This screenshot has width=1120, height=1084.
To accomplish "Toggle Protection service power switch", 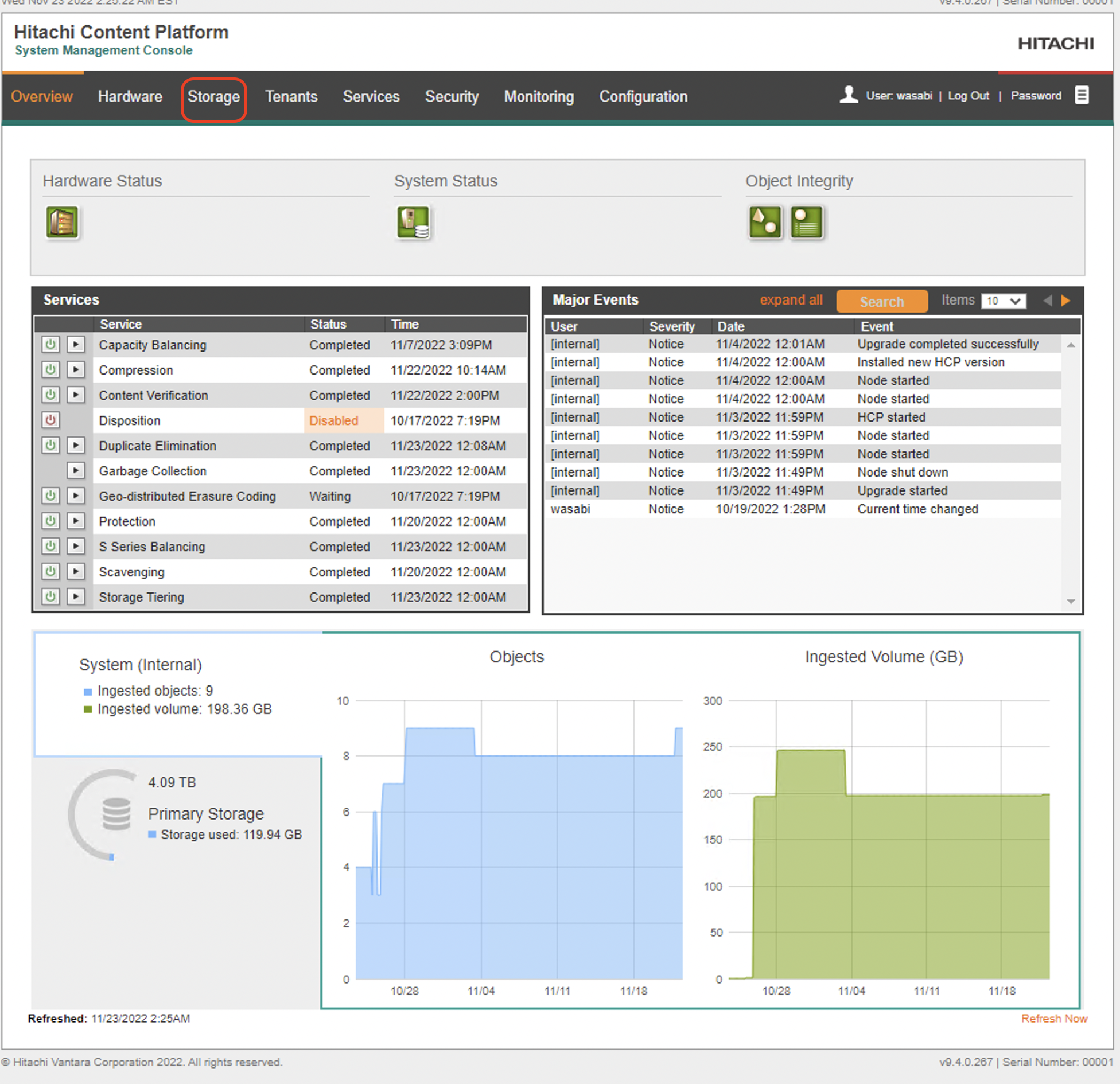I will pos(50,521).
